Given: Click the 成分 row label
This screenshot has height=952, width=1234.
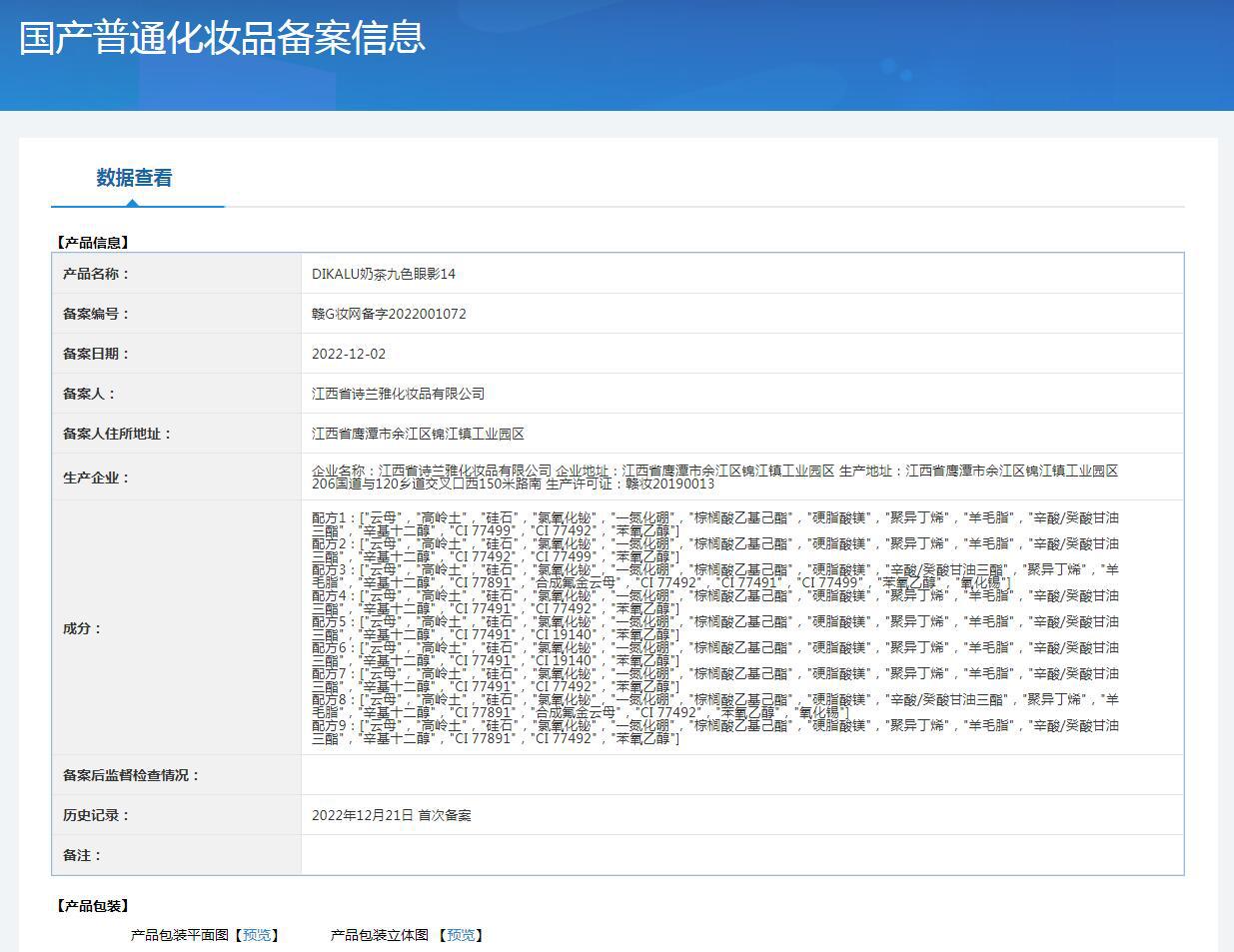Looking at the screenshot, I should [x=82, y=628].
